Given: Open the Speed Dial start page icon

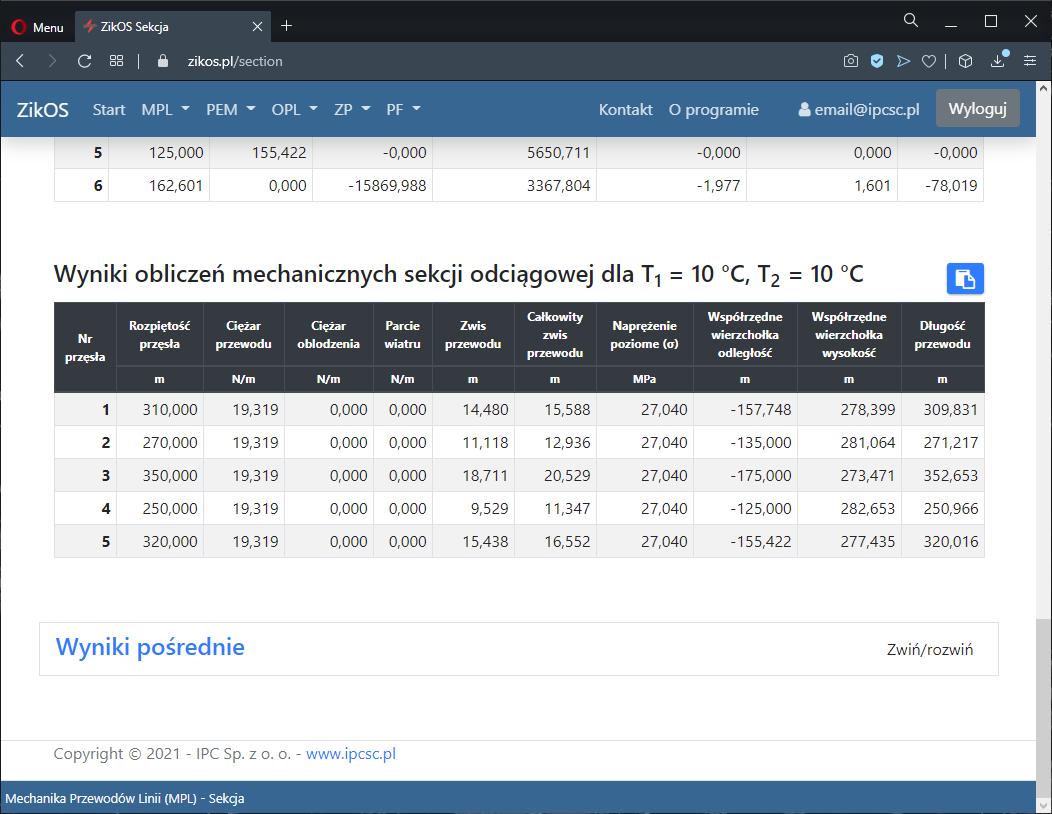Looking at the screenshot, I should click(117, 61).
